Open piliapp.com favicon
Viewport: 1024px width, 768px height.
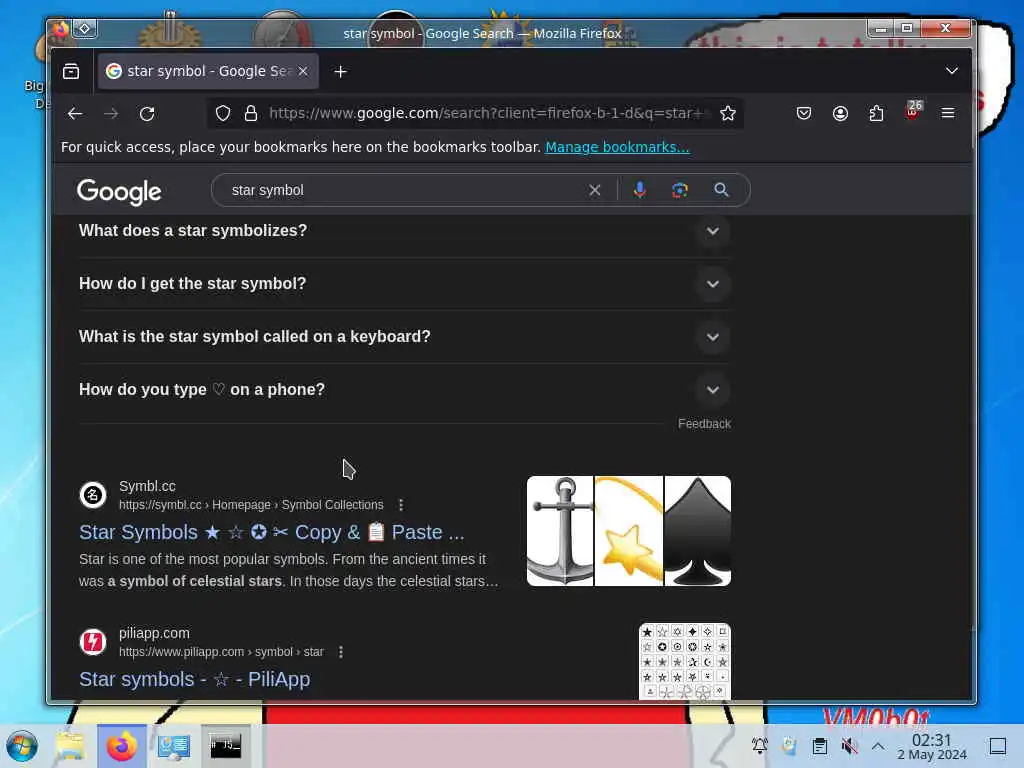(x=93, y=642)
